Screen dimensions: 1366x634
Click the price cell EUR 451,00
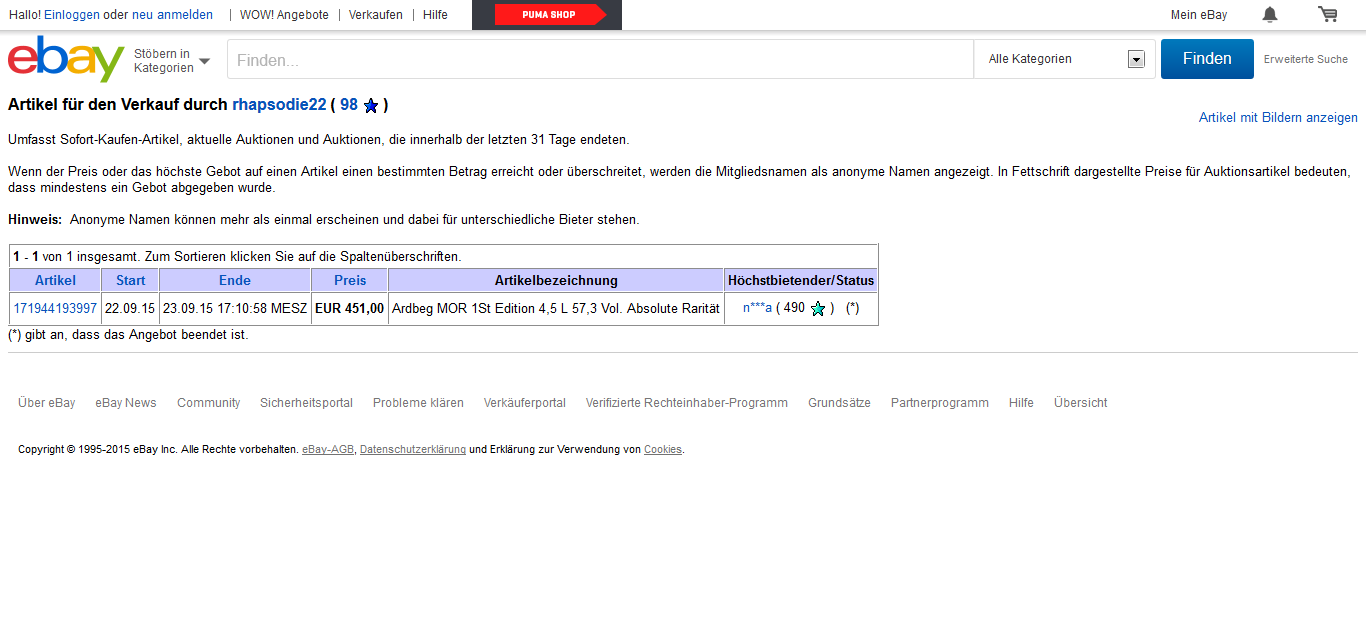tap(349, 308)
